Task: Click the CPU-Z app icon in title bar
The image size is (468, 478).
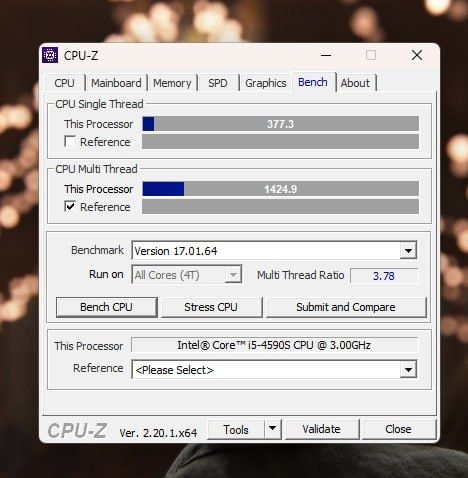Action: click(50, 55)
